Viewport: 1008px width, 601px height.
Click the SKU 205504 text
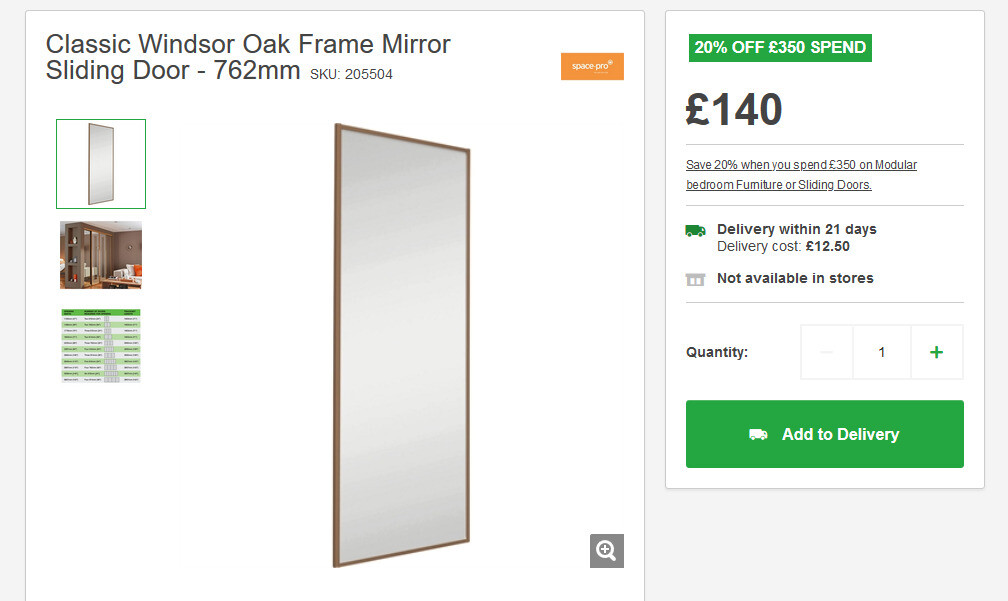pyautogui.click(x=351, y=74)
